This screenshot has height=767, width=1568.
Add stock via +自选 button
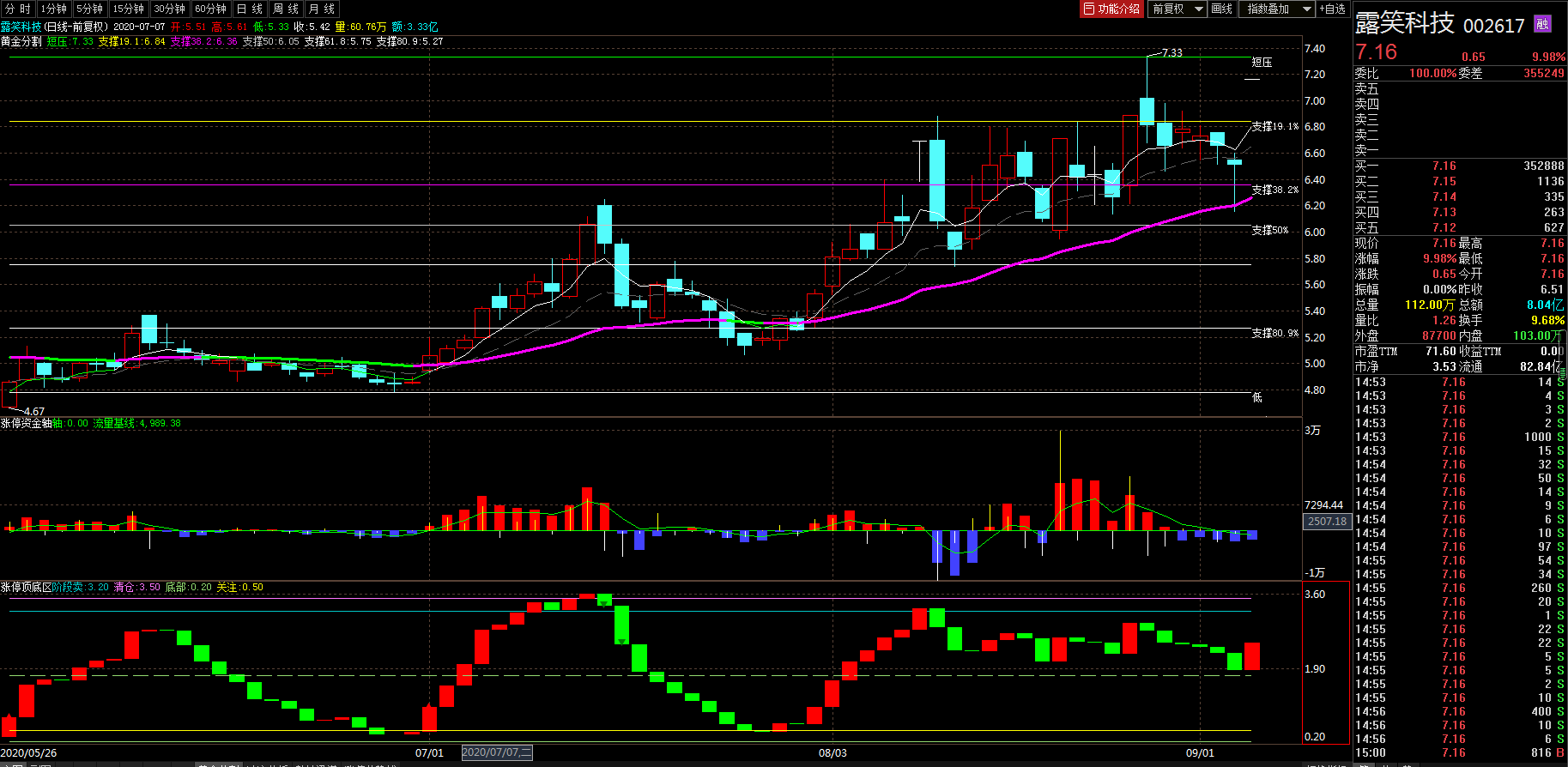1333,9
